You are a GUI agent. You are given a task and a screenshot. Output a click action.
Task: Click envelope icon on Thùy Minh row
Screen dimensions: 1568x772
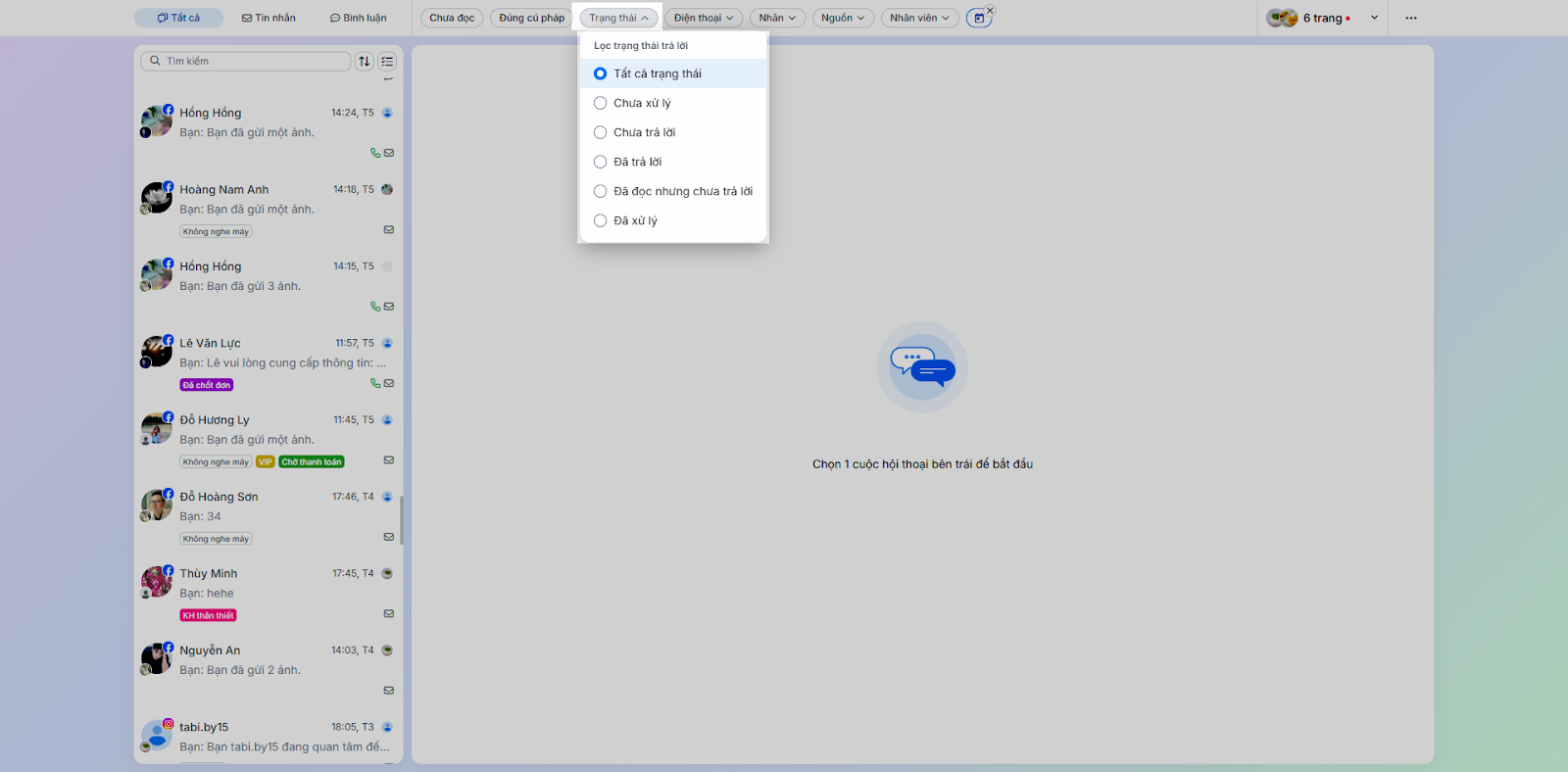389,613
